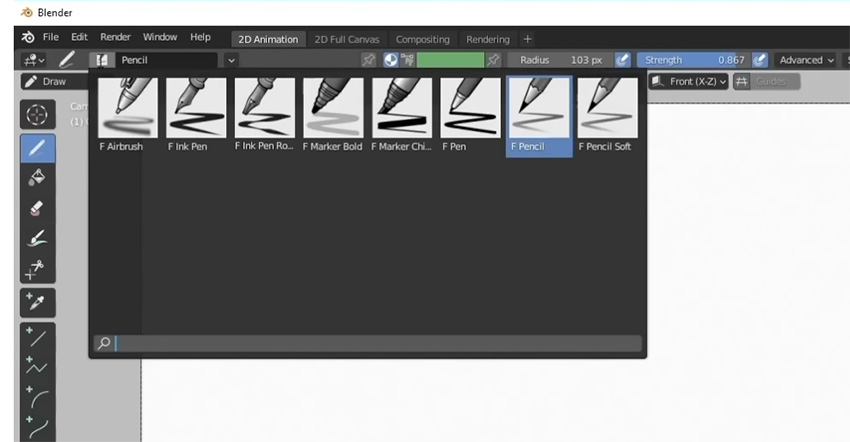Click the Blender logo menu icon
This screenshot has width=850, height=442.
click(x=28, y=37)
